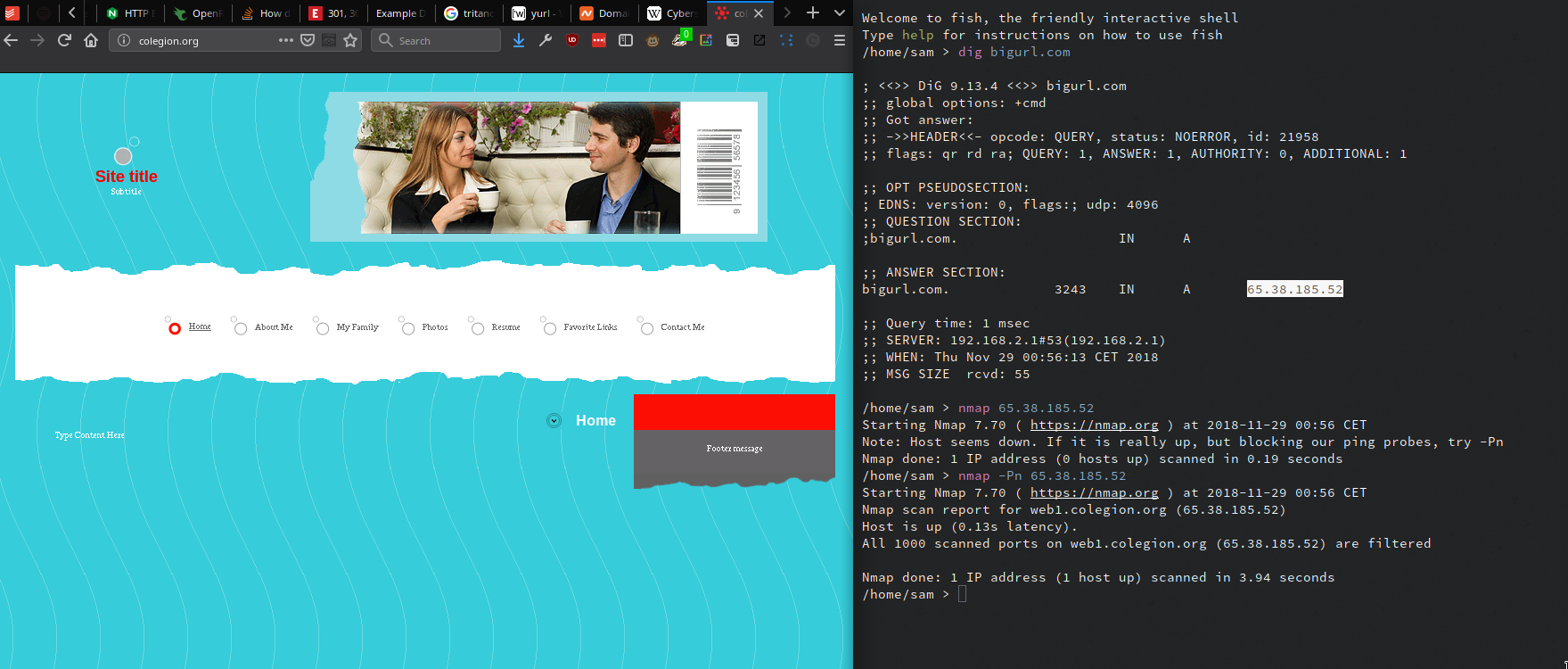Select the Home radio button in site navigation
1568x669 pixels.
(x=175, y=328)
